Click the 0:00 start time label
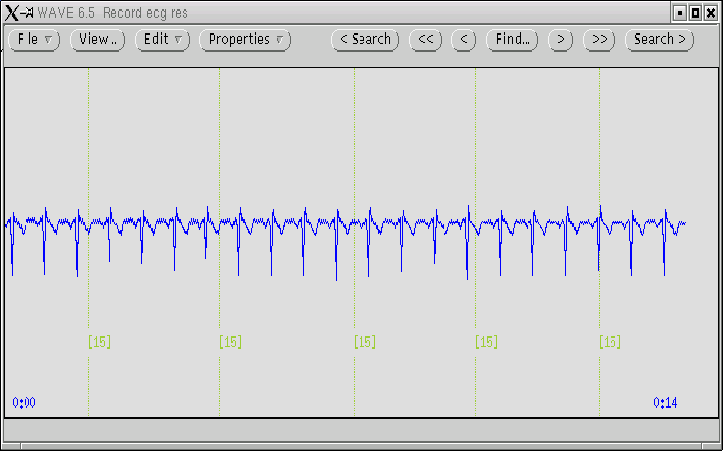This screenshot has height=451, width=723. coord(24,403)
